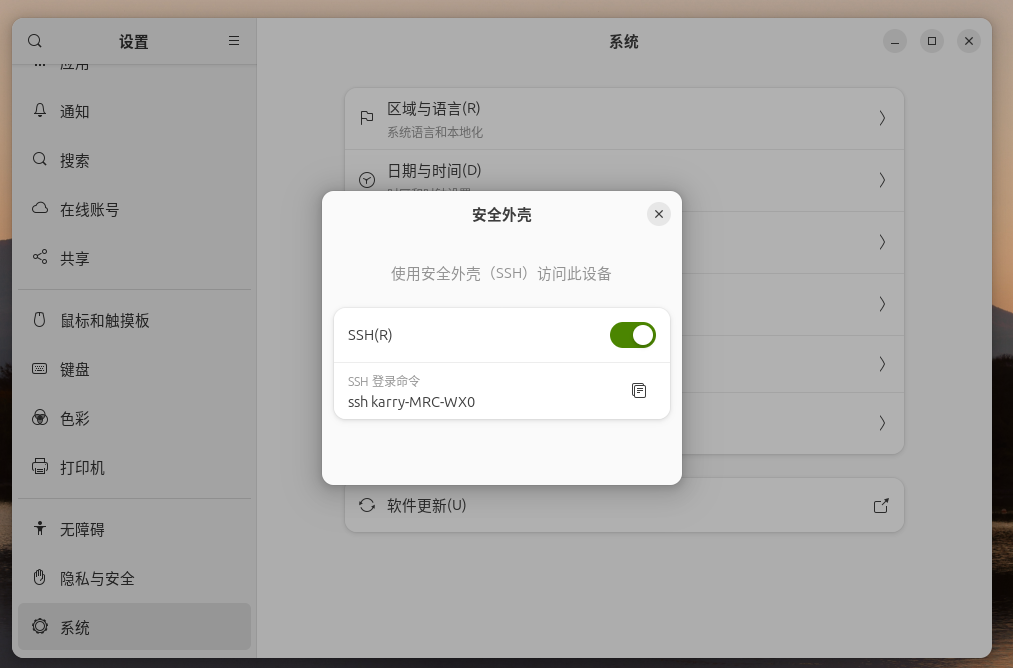Select 系统 in the sidebar

click(134, 627)
